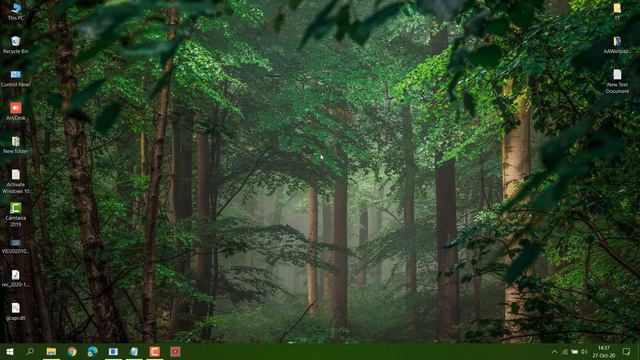Launch Microsoft Edge from taskbar
This screenshot has height=360, width=640.
tap(93, 351)
